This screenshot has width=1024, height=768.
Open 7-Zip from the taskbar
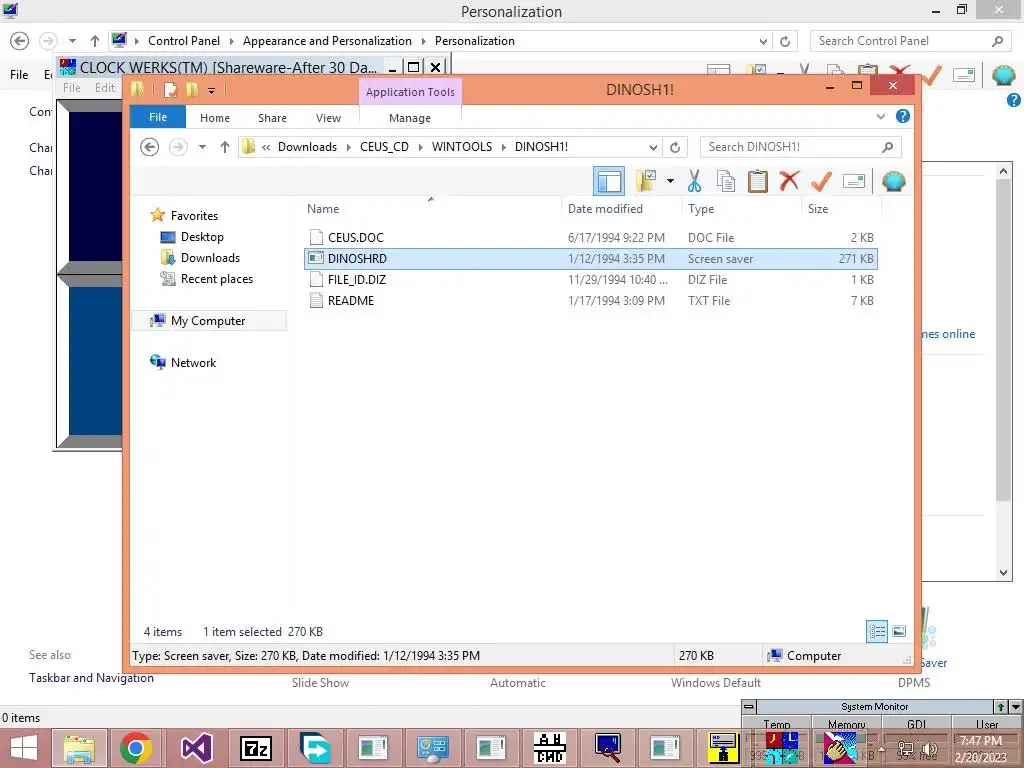[x=256, y=748]
